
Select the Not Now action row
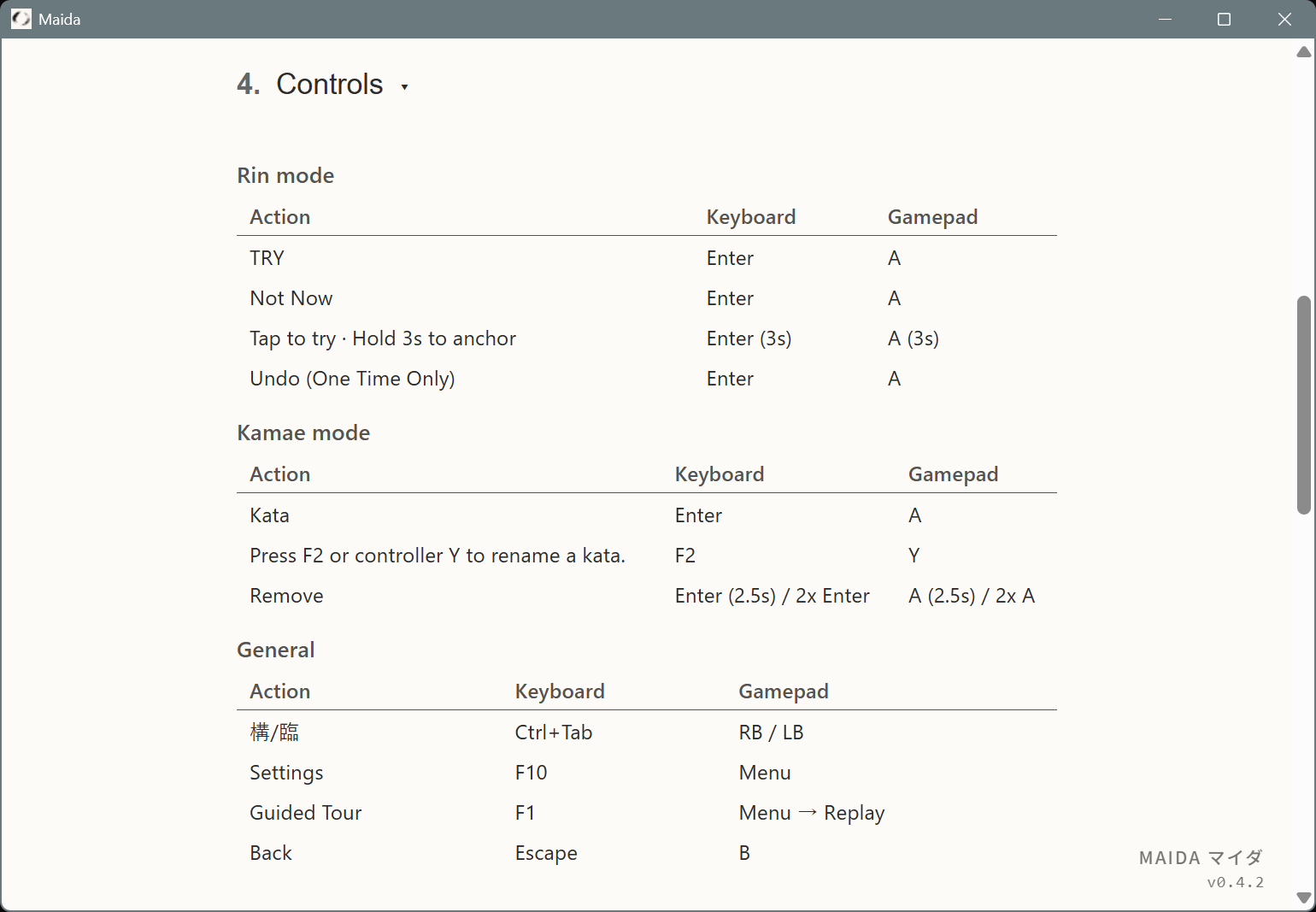291,297
